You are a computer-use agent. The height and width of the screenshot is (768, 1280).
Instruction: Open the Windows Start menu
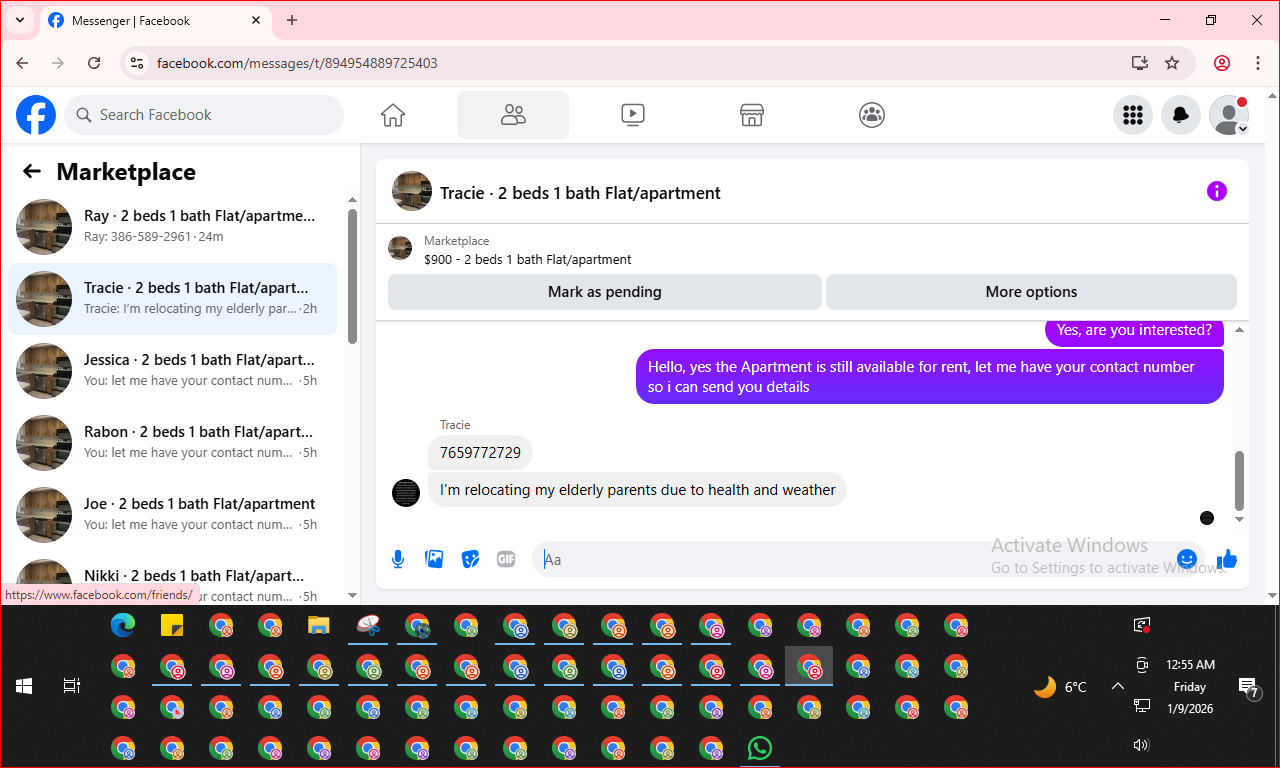(x=24, y=686)
